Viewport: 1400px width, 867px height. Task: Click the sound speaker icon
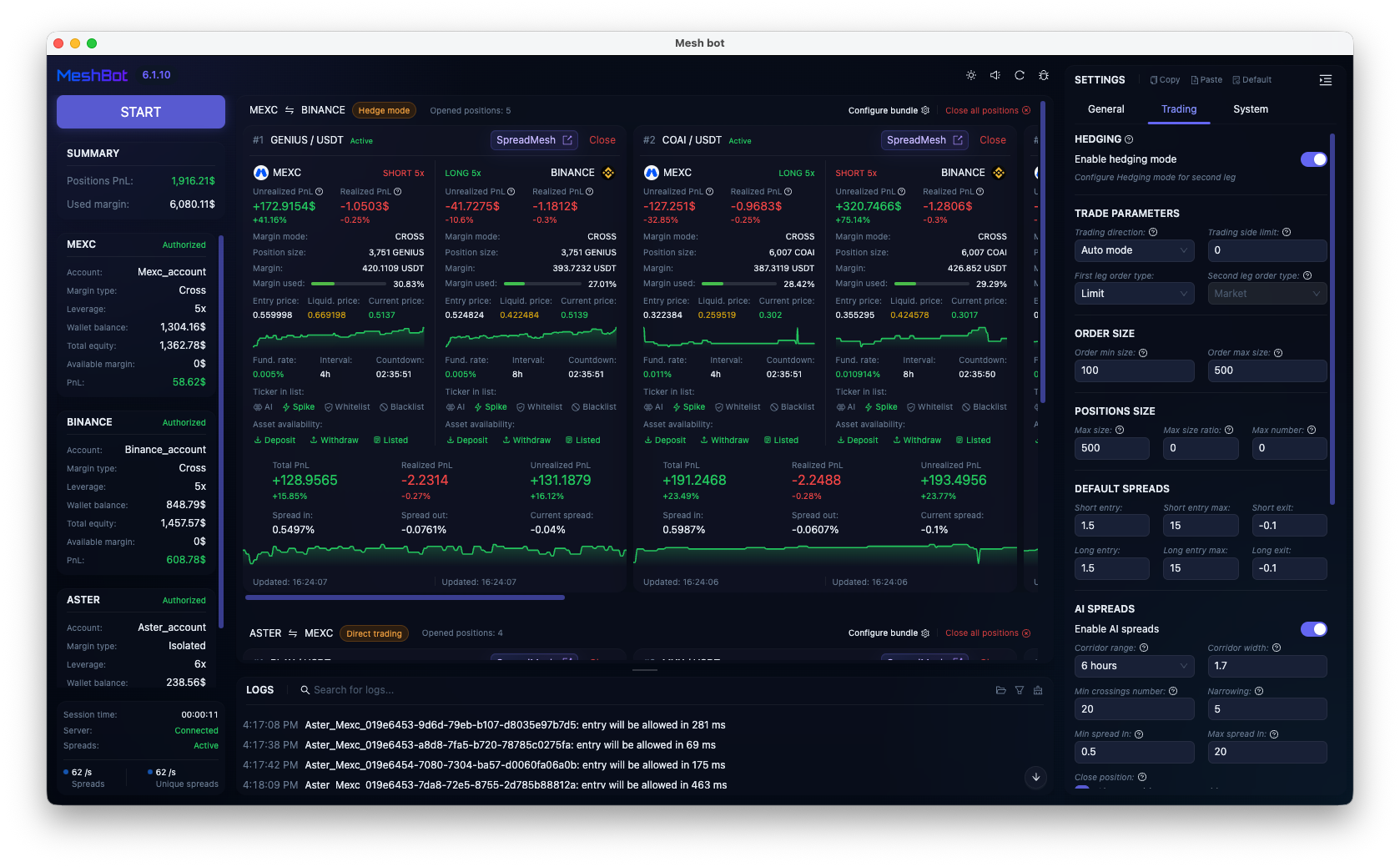coord(995,75)
